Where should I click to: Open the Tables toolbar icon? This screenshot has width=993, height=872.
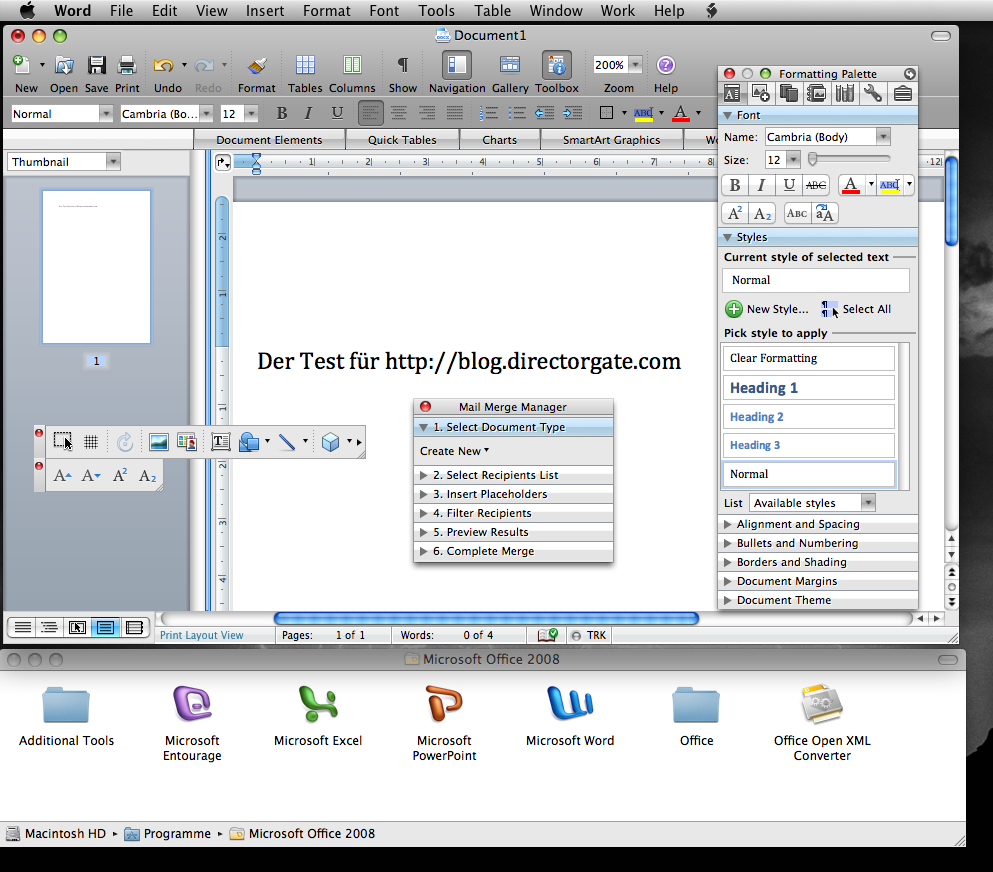click(305, 65)
